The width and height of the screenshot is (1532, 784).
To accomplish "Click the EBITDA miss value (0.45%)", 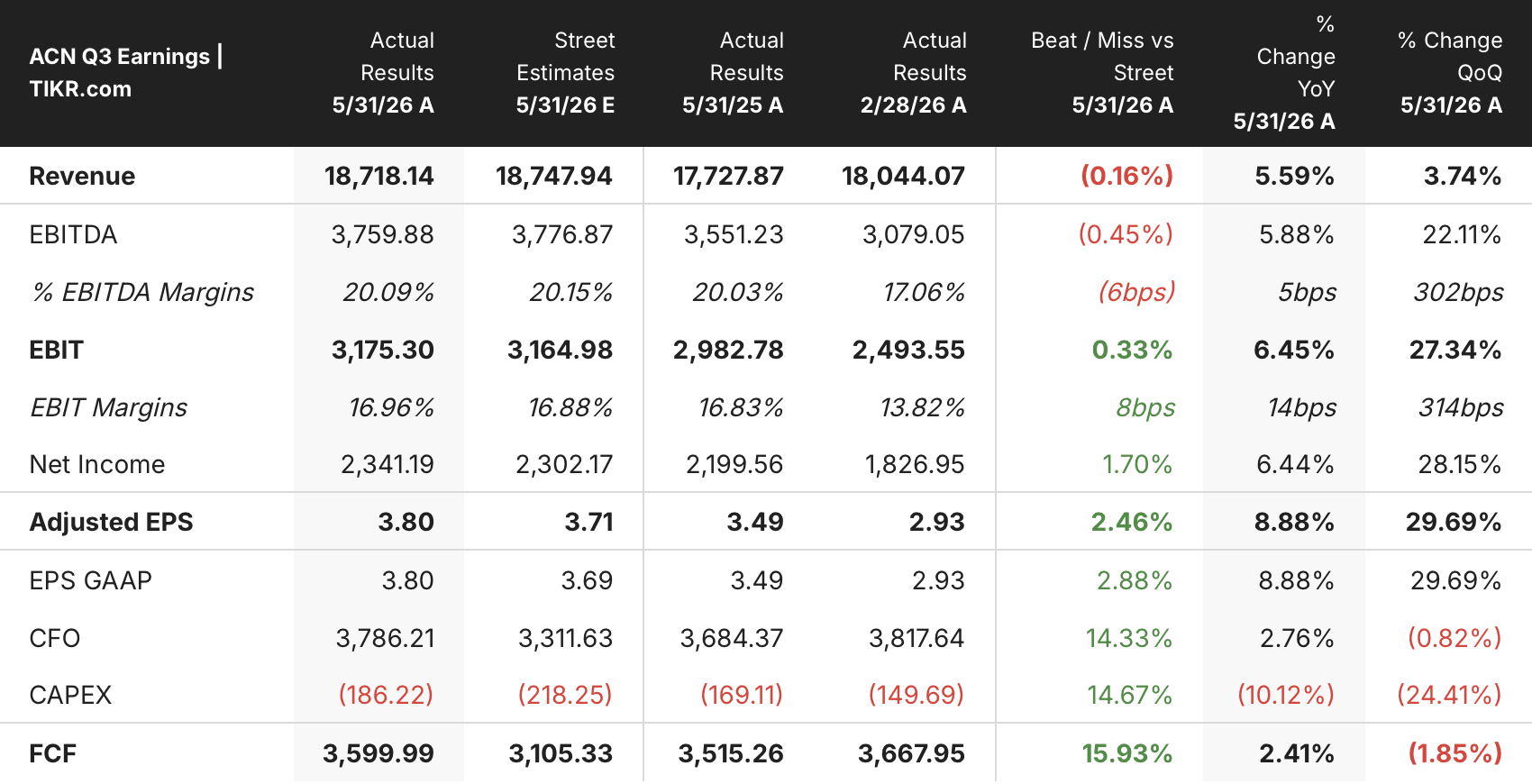I will [1126, 234].
